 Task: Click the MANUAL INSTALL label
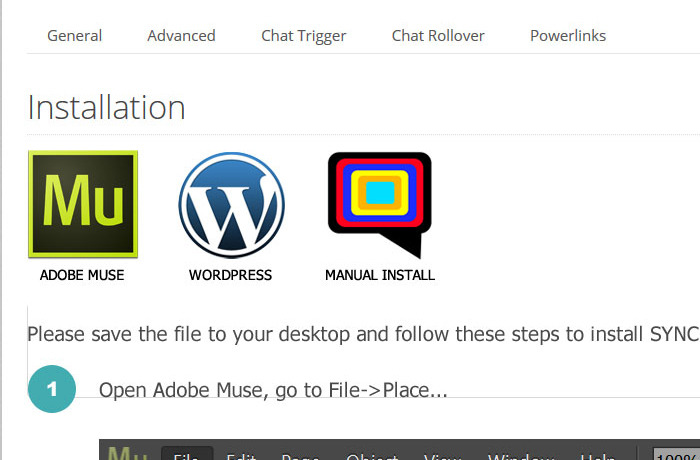pyautogui.click(x=380, y=275)
